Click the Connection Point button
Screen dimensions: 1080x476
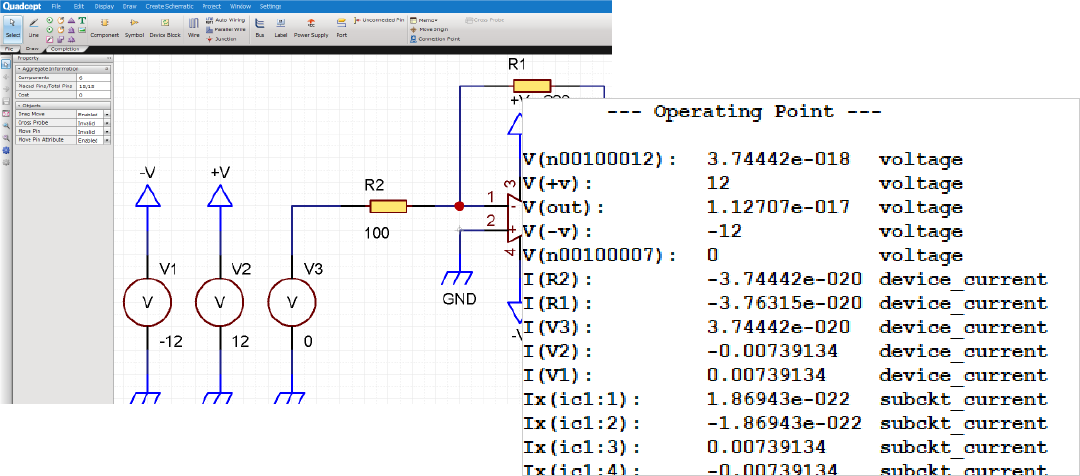(437, 39)
